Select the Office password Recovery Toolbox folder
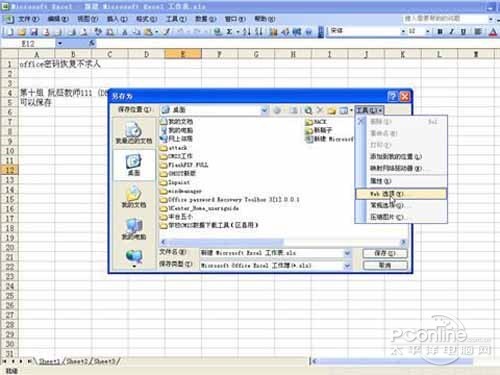Viewport: 500px width, 375px height. [x=230, y=200]
